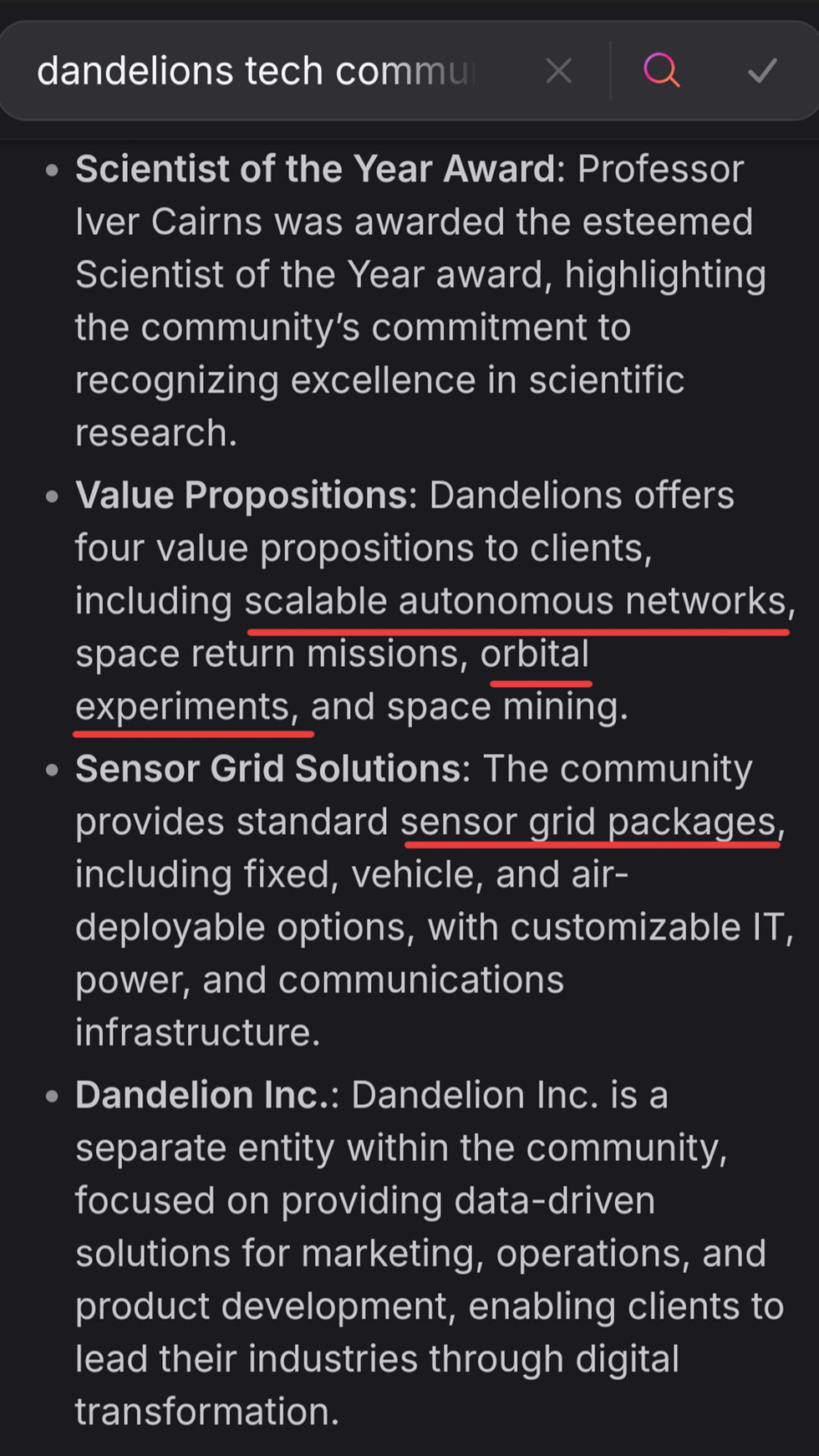Open underlined sensor grid packages text
This screenshot has height=1456, width=819.
point(589,822)
